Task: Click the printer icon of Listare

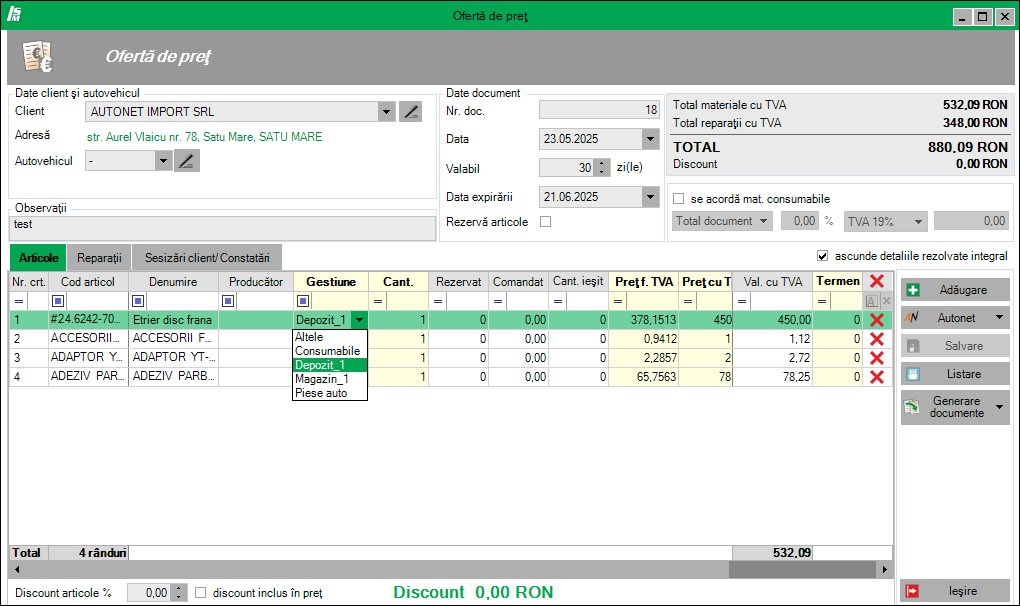Action: pyautogui.click(x=913, y=374)
